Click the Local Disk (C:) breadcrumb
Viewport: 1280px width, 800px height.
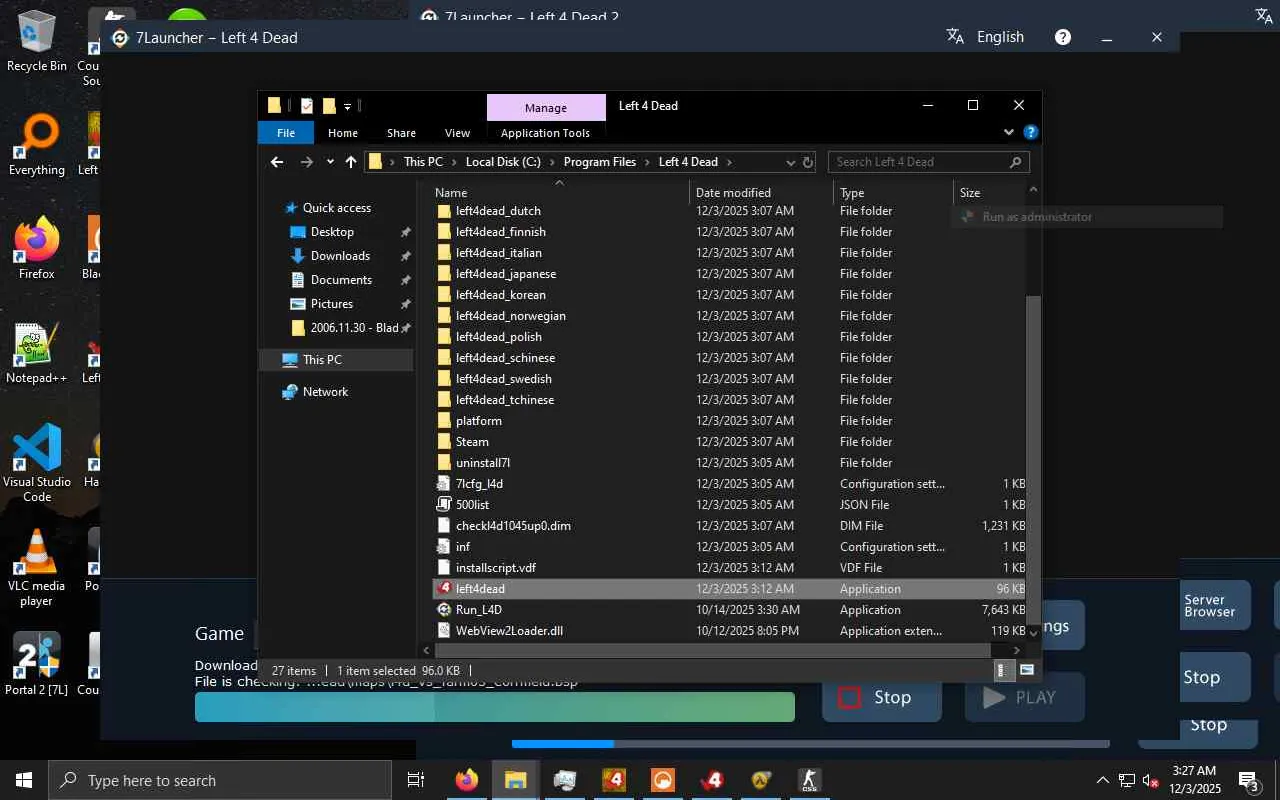point(503,162)
